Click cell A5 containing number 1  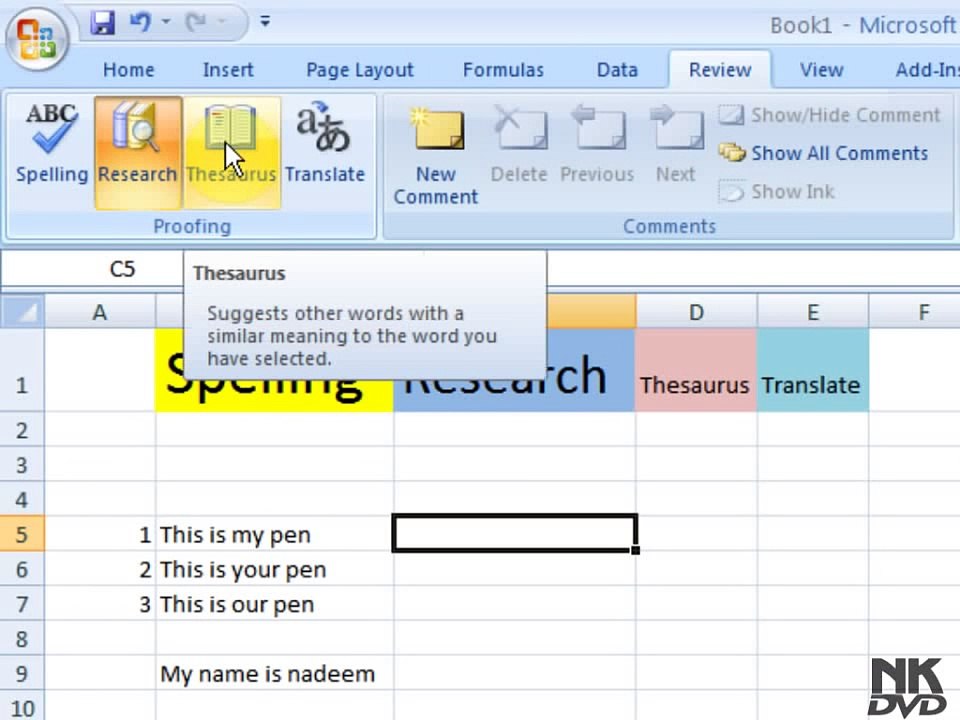tap(100, 534)
